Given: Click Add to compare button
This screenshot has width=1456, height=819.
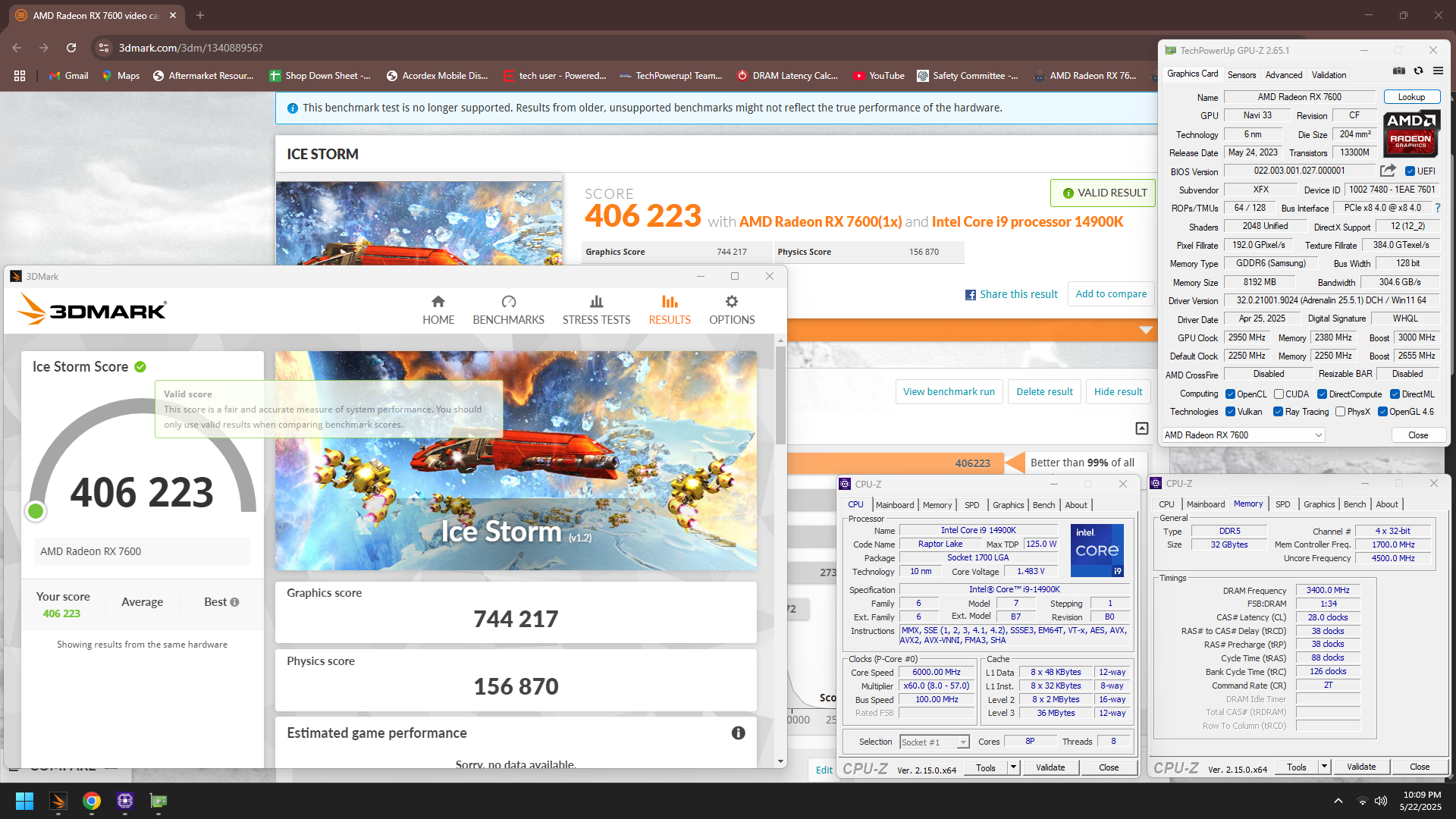Looking at the screenshot, I should 1111,294.
